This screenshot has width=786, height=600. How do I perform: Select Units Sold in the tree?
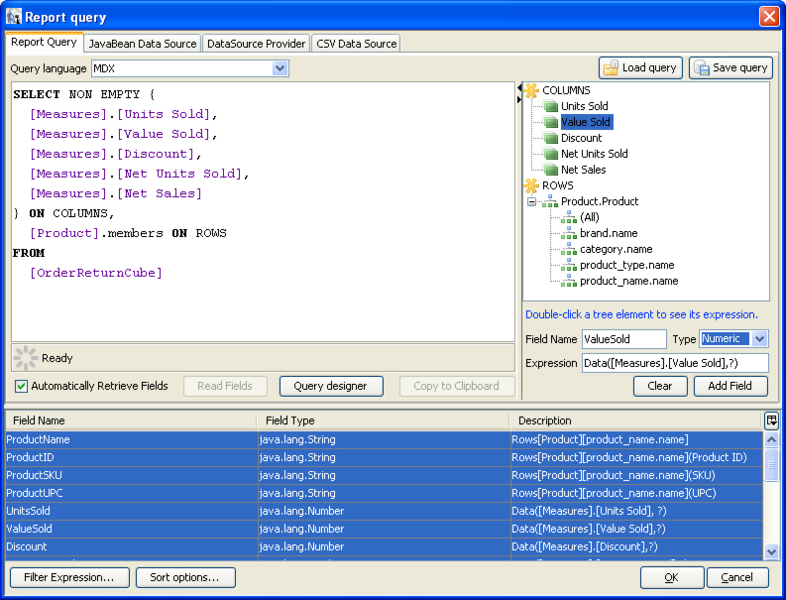point(584,106)
